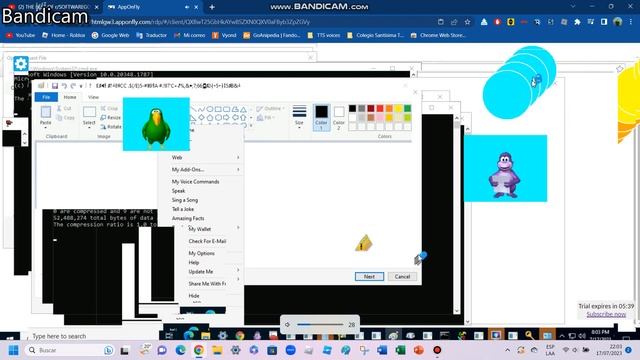Click the yellow warning triangle icon in dialog

click(x=363, y=243)
